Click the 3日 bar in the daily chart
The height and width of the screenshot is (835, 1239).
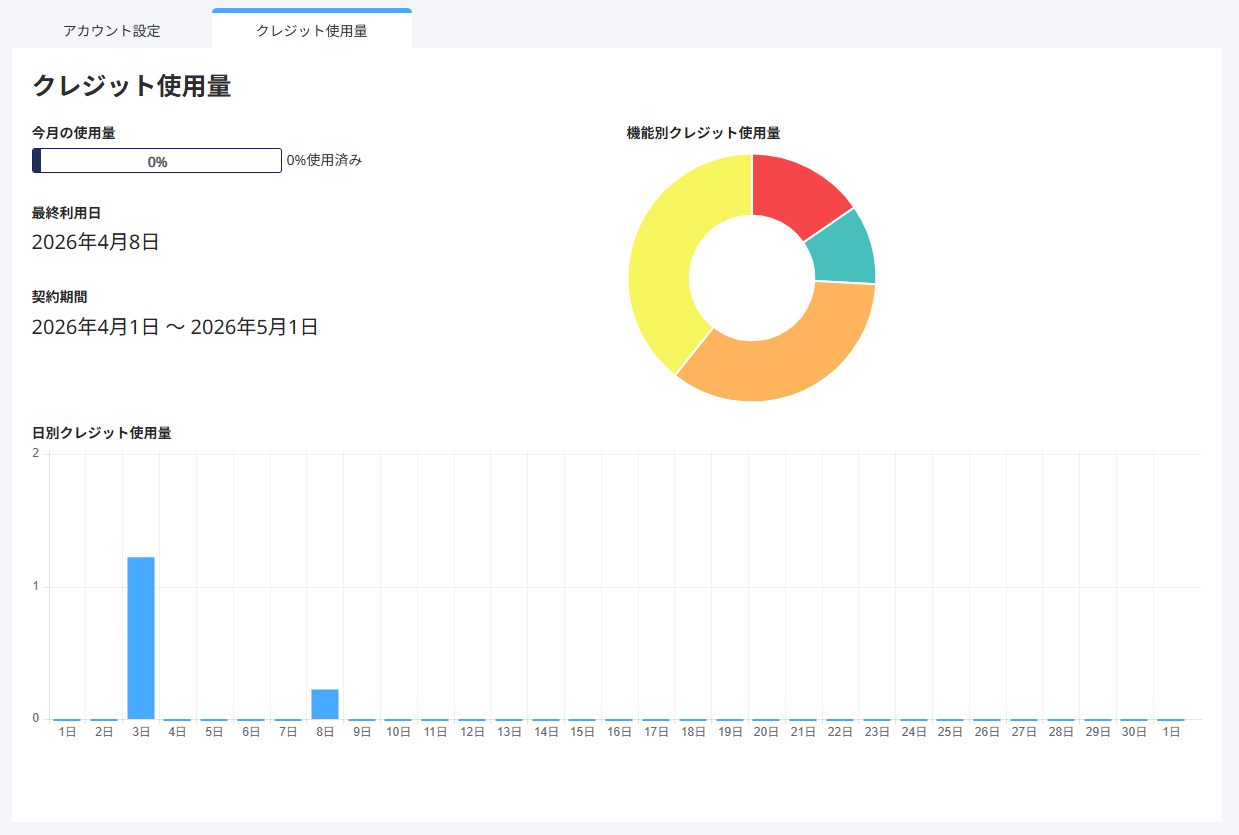click(x=141, y=638)
